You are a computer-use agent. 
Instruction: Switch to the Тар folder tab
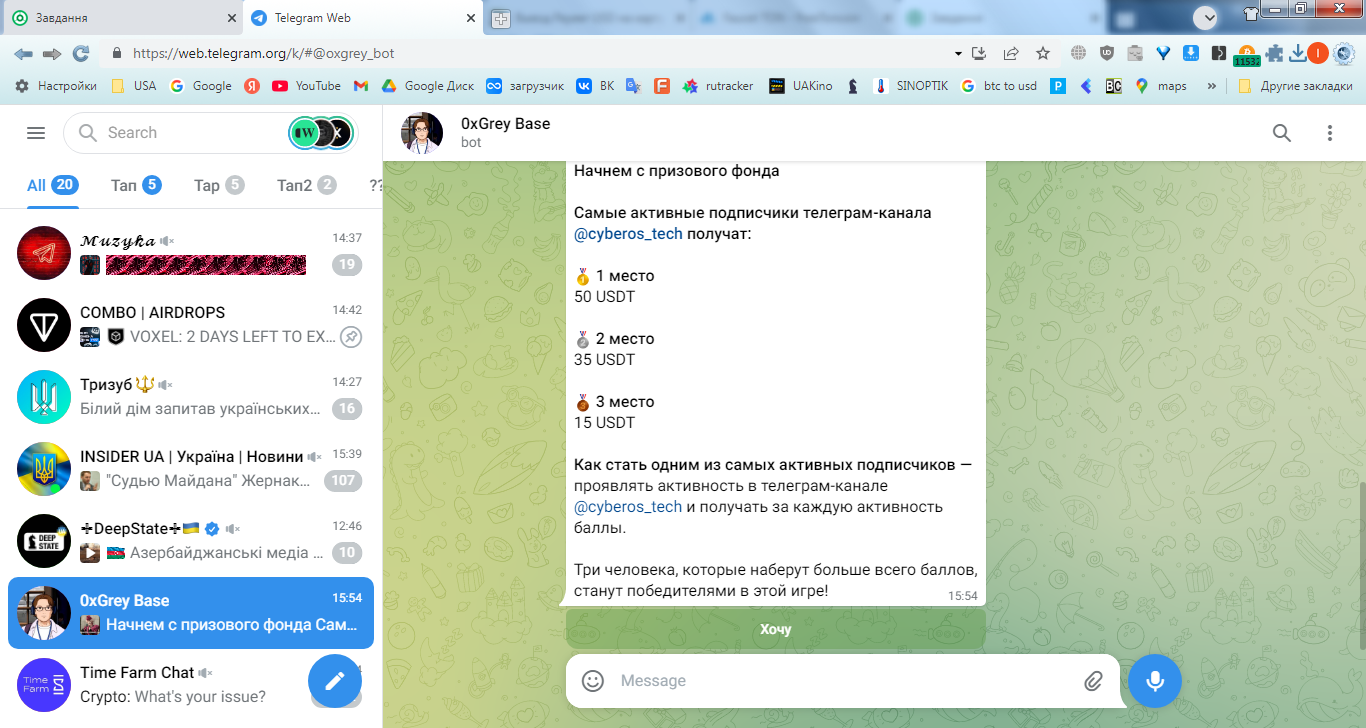coord(219,185)
